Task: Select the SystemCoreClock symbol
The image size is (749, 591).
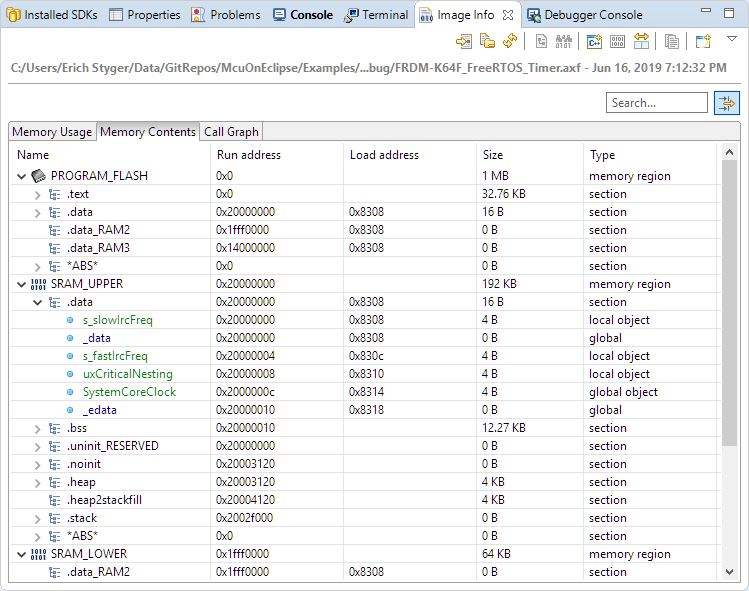Action: (129, 392)
